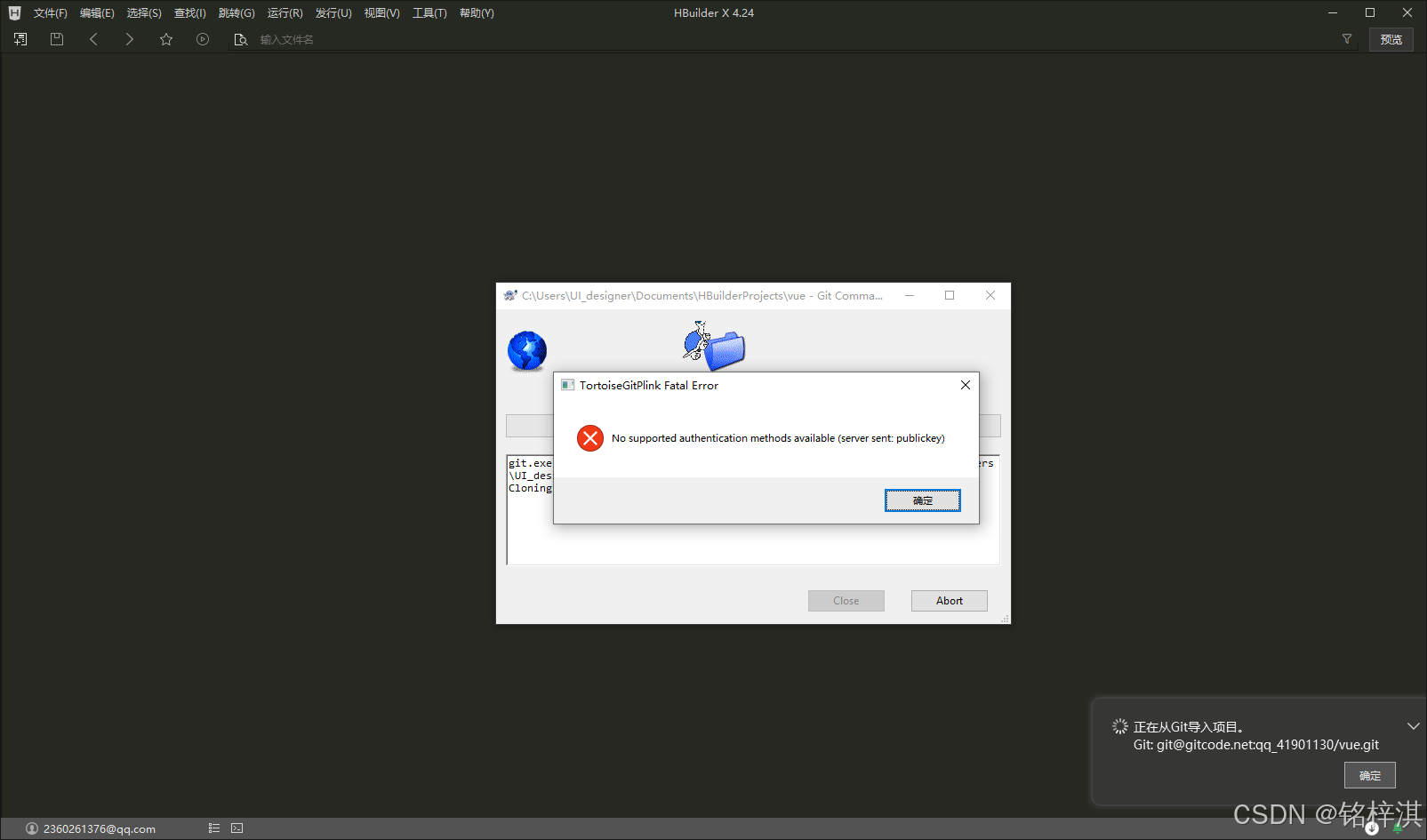The width and height of the screenshot is (1427, 840).
Task: Close the TortoiseGitPlink Fatal Error dialog
Action: click(966, 385)
